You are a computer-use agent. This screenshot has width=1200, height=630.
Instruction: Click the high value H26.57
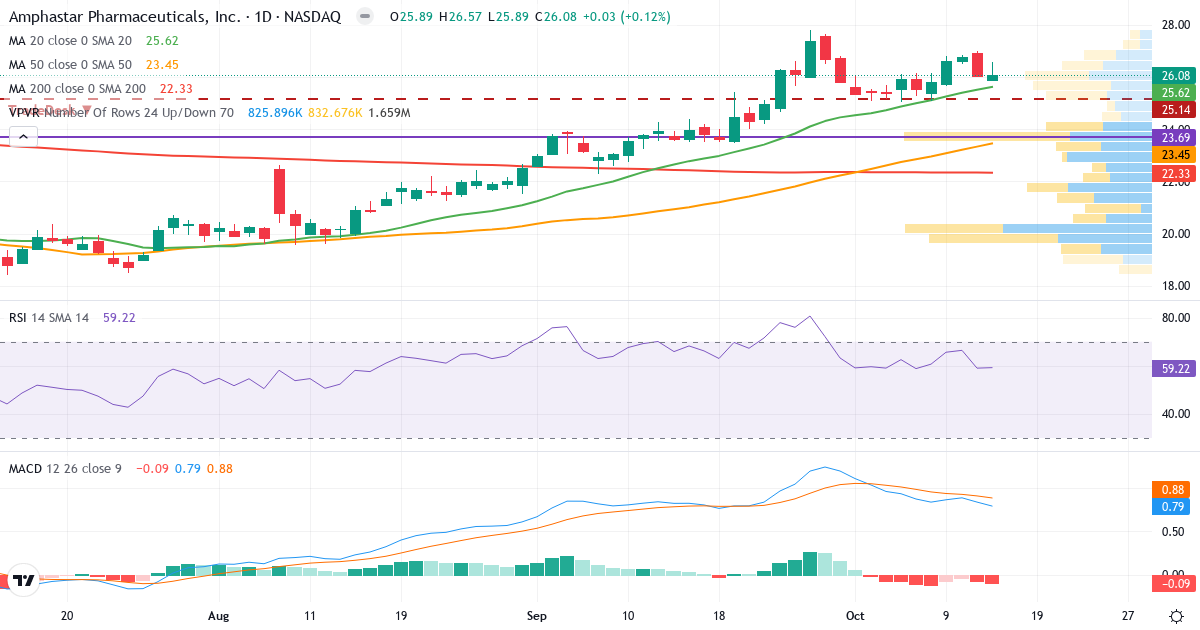pyautogui.click(x=460, y=17)
